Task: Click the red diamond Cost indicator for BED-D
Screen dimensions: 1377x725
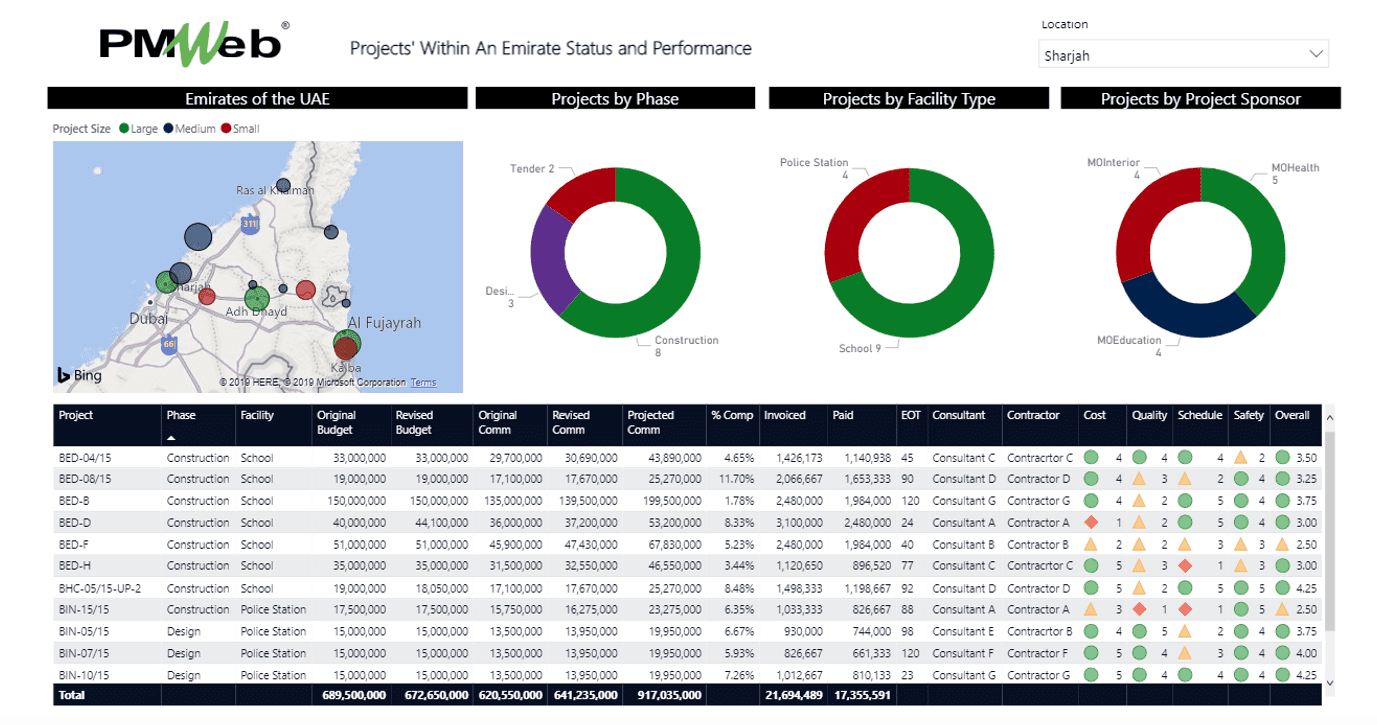Action: tap(1091, 520)
